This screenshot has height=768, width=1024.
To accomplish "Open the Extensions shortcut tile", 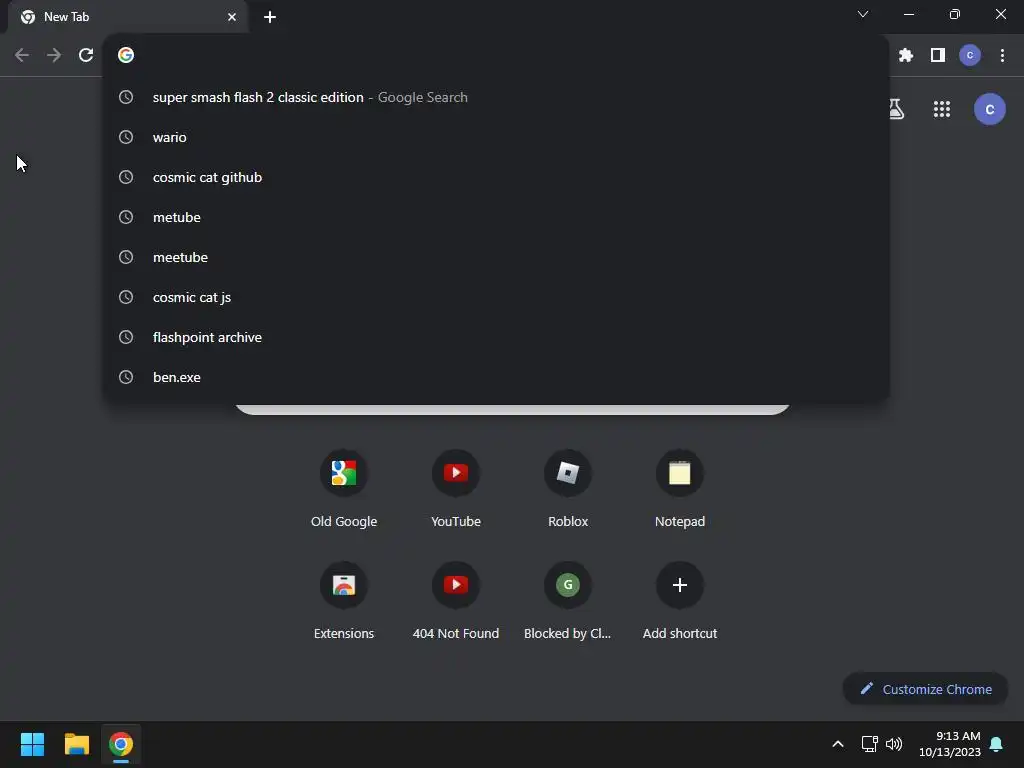I will pos(344,601).
